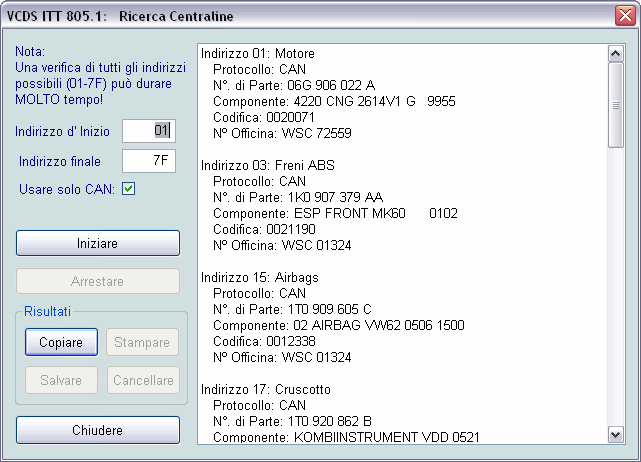Click part number '06G 906 022 A'

click(331, 85)
